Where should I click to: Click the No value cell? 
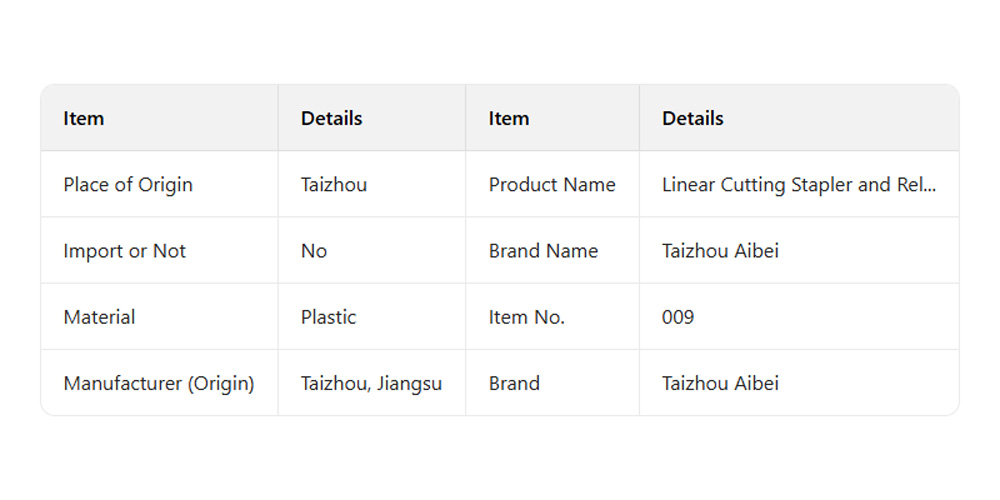point(314,251)
